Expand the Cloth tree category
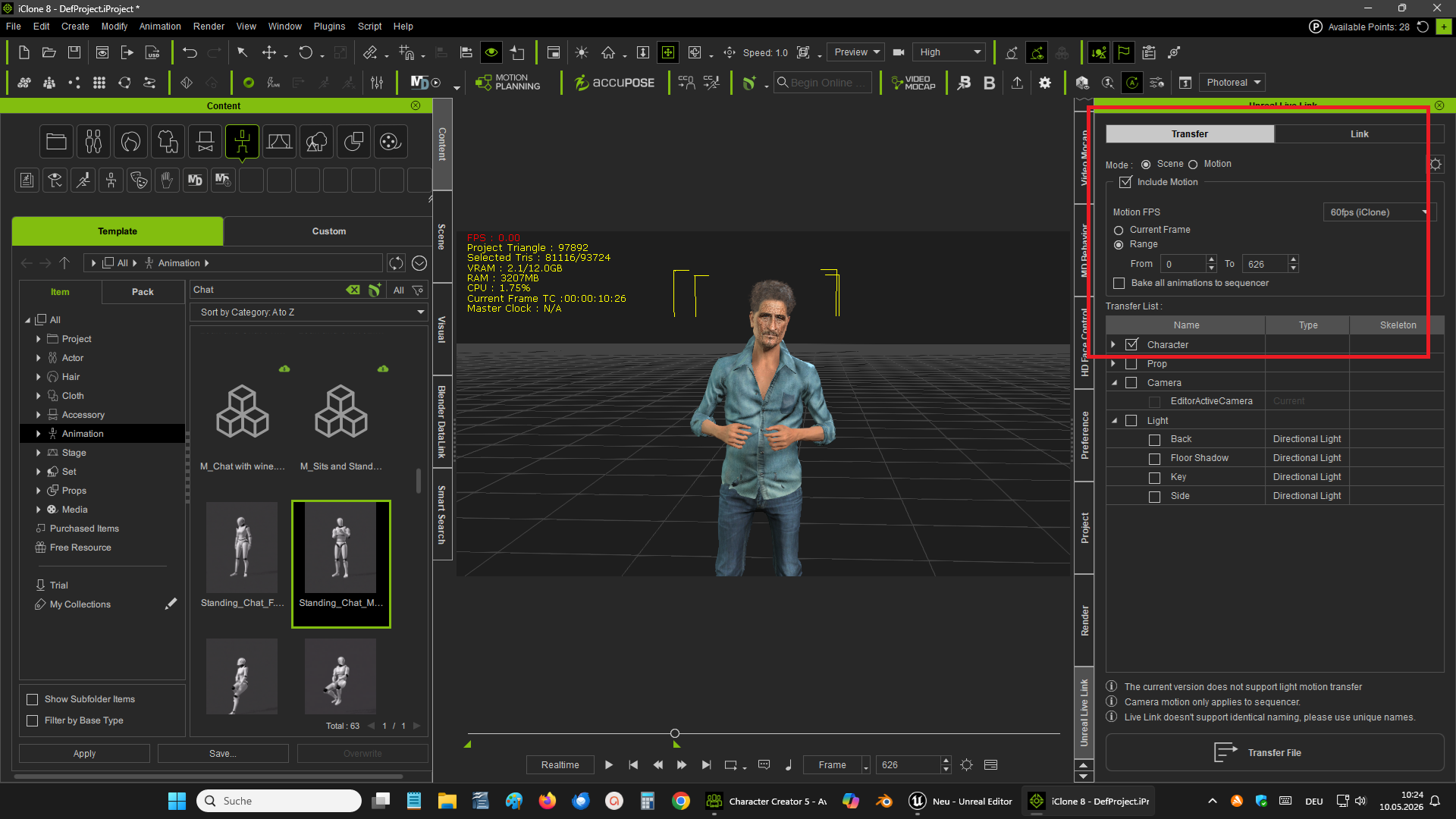The image size is (1456, 819). [x=38, y=396]
